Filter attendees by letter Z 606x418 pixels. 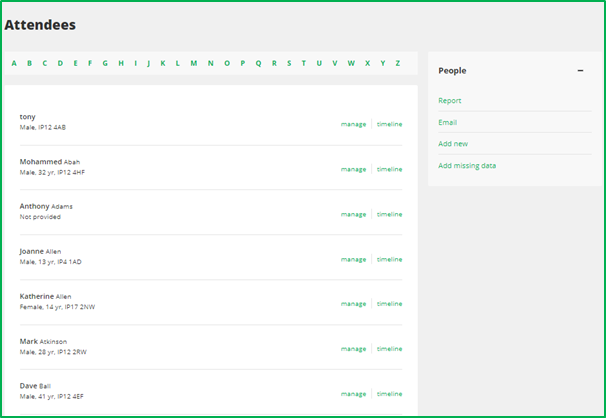397,63
